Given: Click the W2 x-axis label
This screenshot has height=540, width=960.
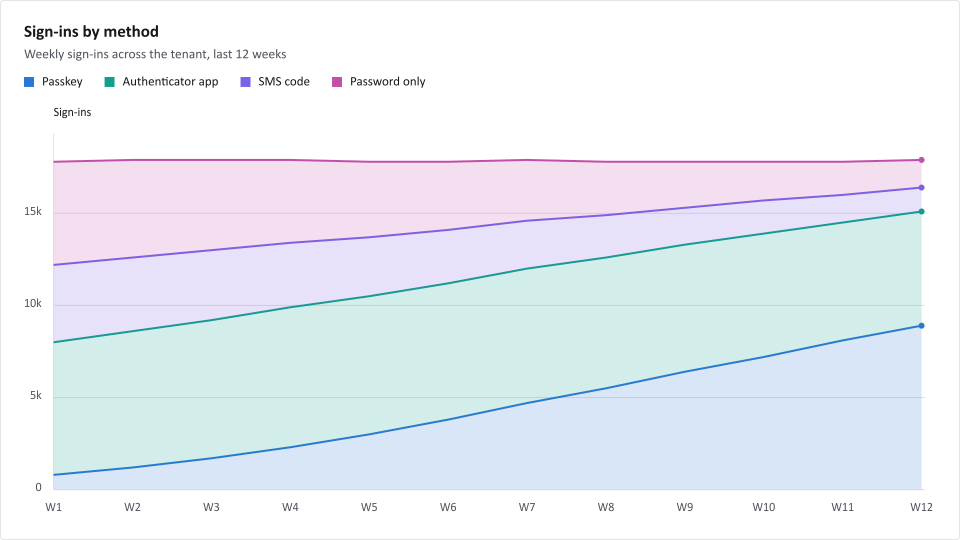Looking at the screenshot, I should click(132, 508).
